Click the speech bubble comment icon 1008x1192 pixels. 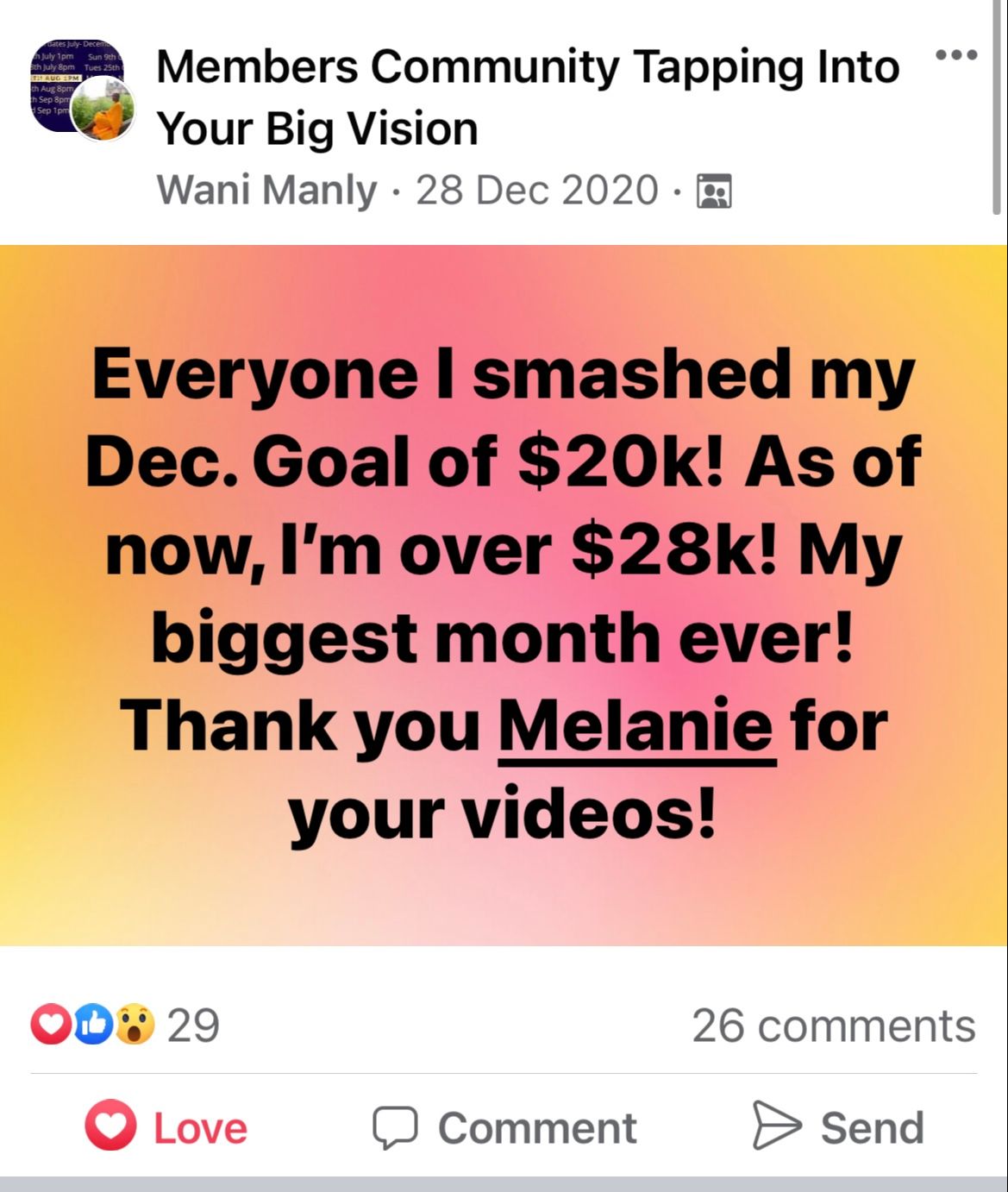coord(395,1127)
